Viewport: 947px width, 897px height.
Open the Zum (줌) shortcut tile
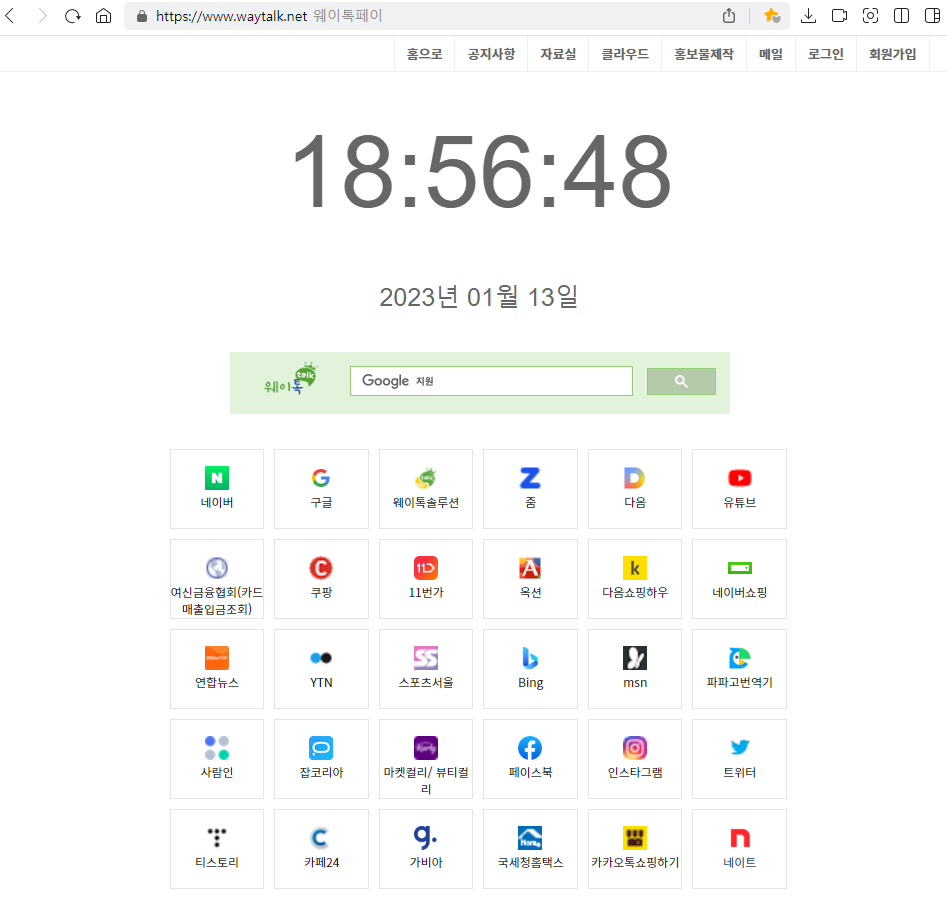[530, 489]
